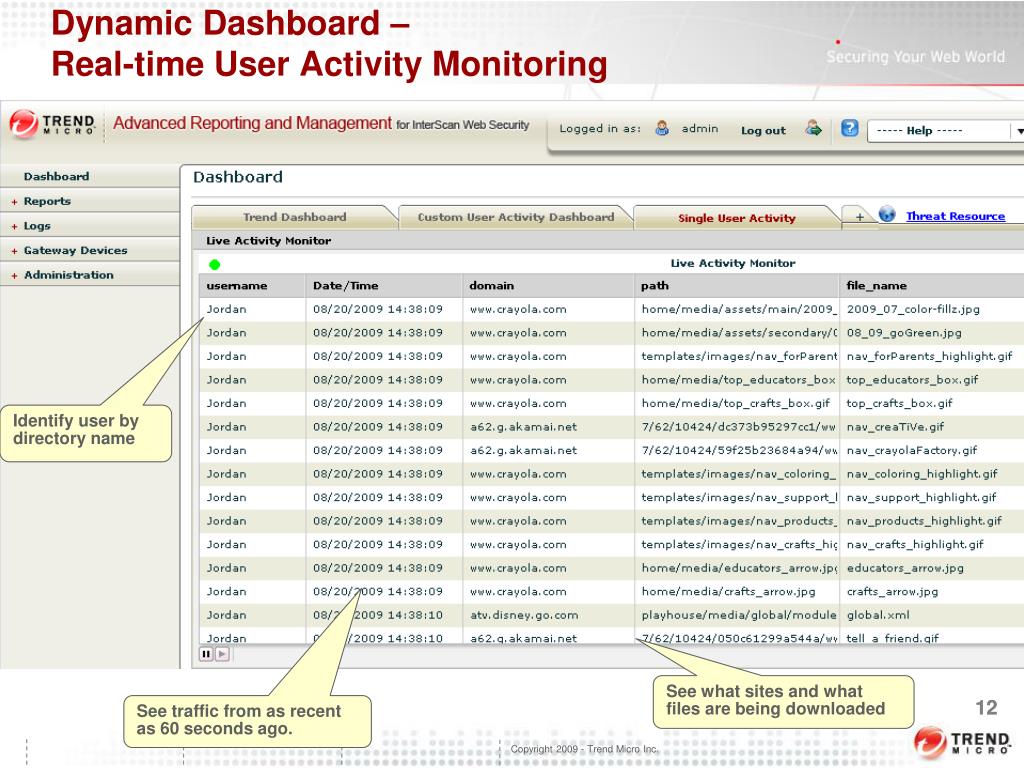Select file nav_forParents_highlight.gif
Viewport: 1024px width, 768px height.
point(929,356)
